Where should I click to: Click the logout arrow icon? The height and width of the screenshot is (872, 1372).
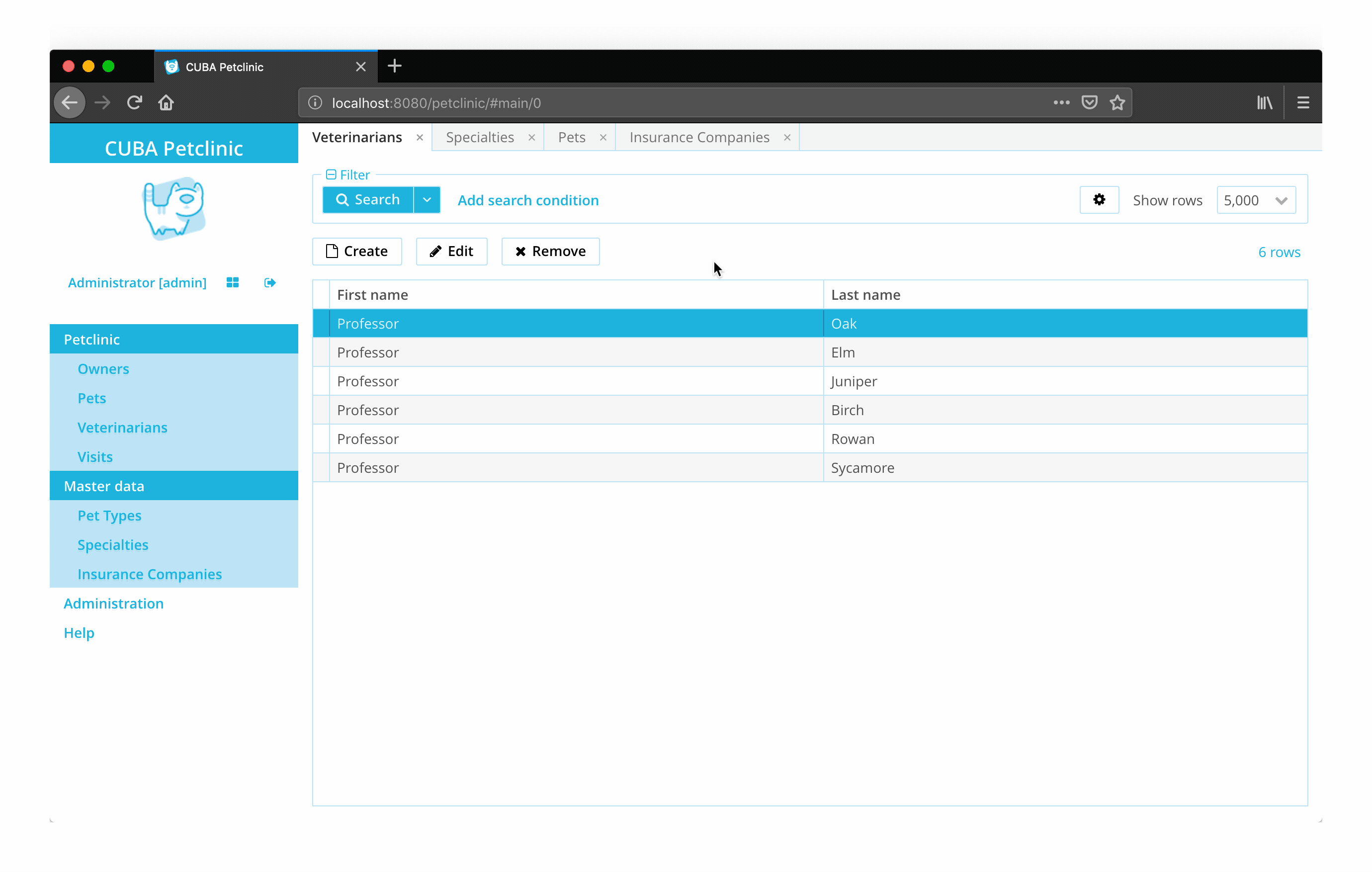270,283
